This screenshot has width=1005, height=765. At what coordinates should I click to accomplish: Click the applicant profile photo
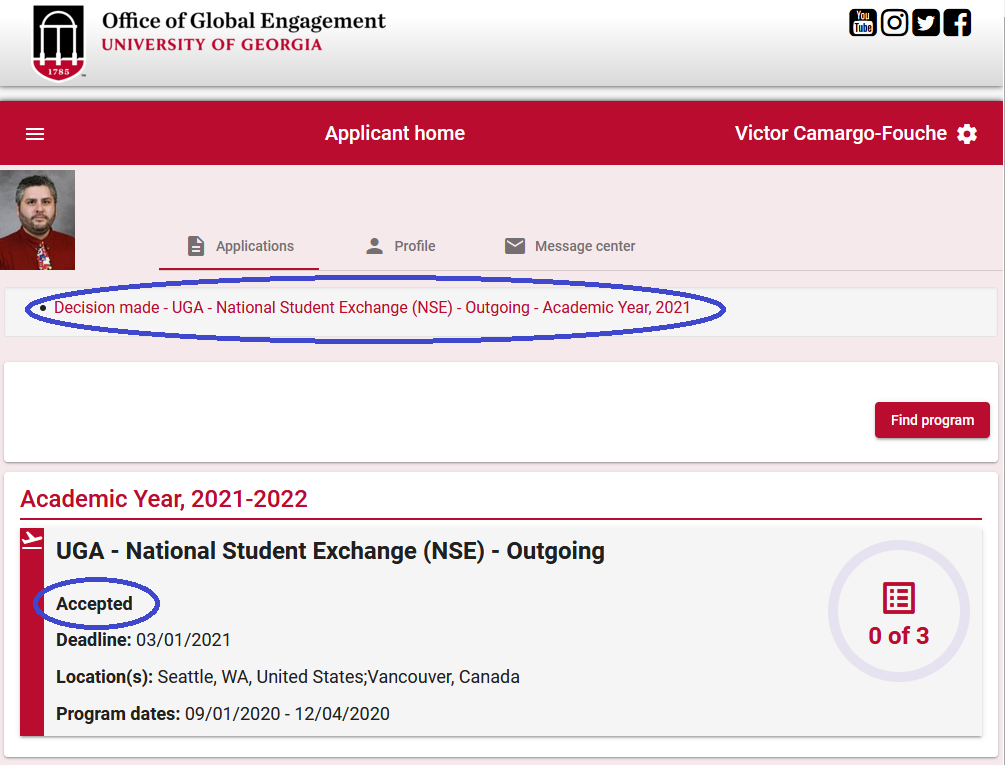(x=37, y=220)
